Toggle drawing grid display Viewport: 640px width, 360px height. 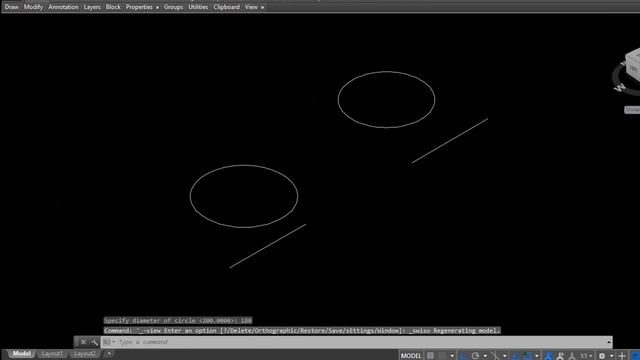pyautogui.click(x=430, y=356)
